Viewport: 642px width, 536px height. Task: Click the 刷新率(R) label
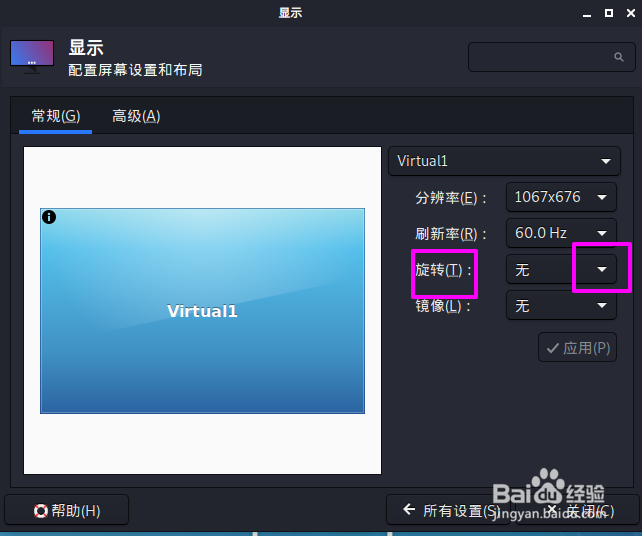click(x=451, y=234)
